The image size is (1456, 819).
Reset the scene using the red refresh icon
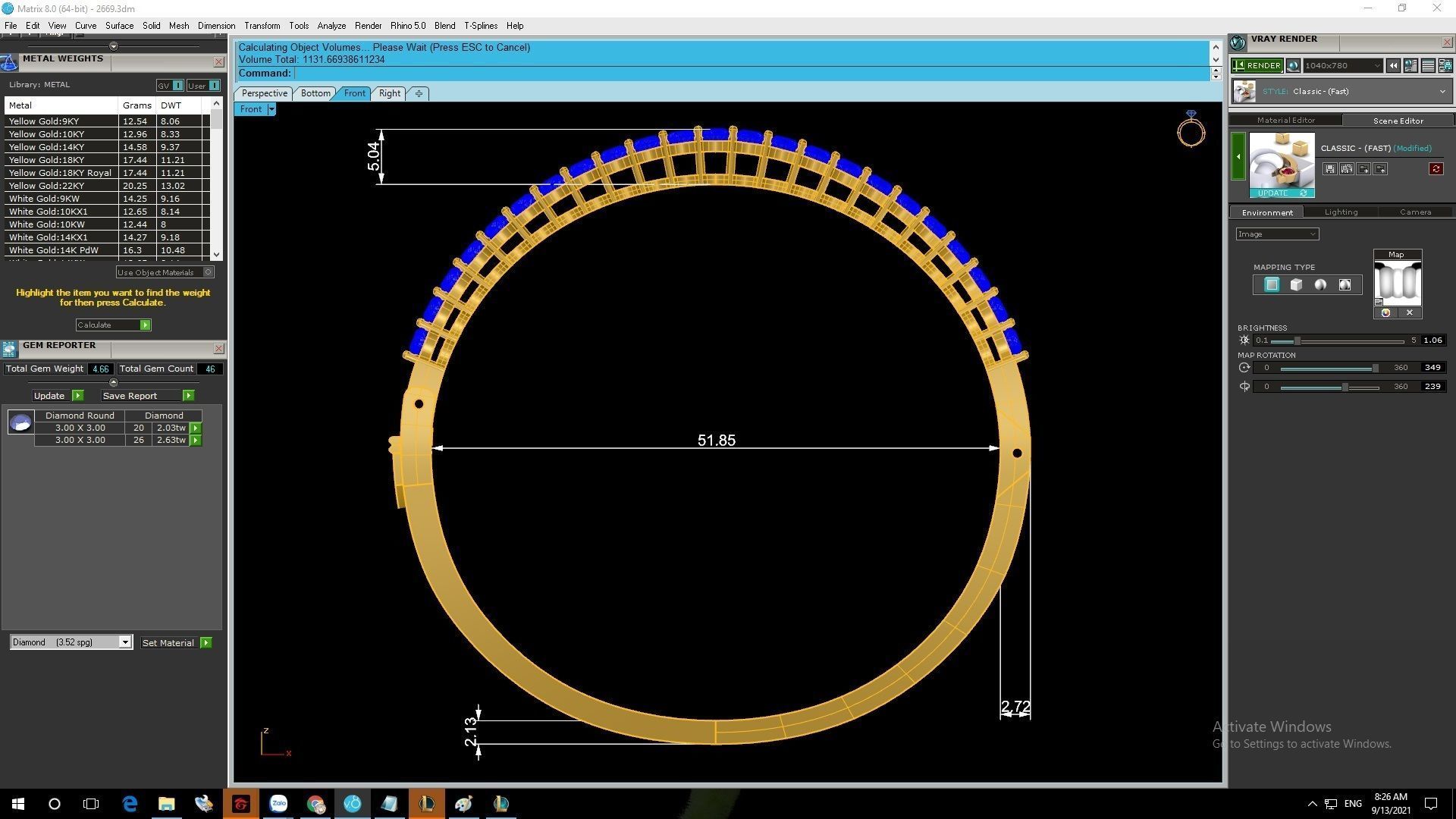1436,169
